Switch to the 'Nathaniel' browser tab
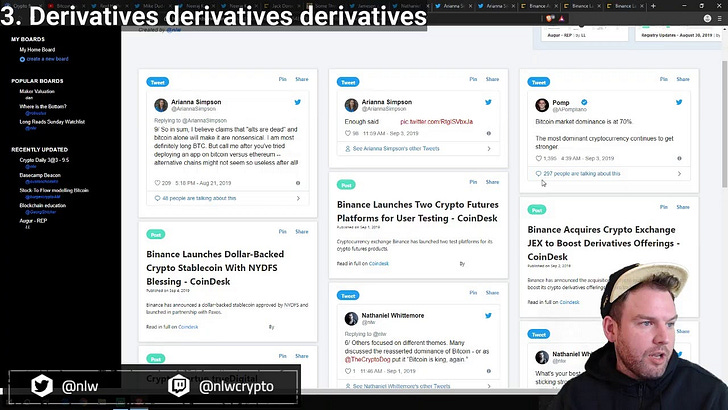 click(410, 6)
